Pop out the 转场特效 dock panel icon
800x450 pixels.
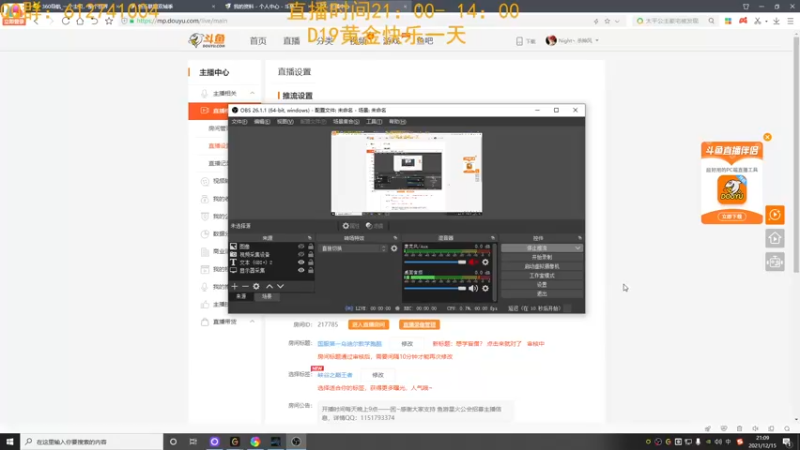(395, 238)
